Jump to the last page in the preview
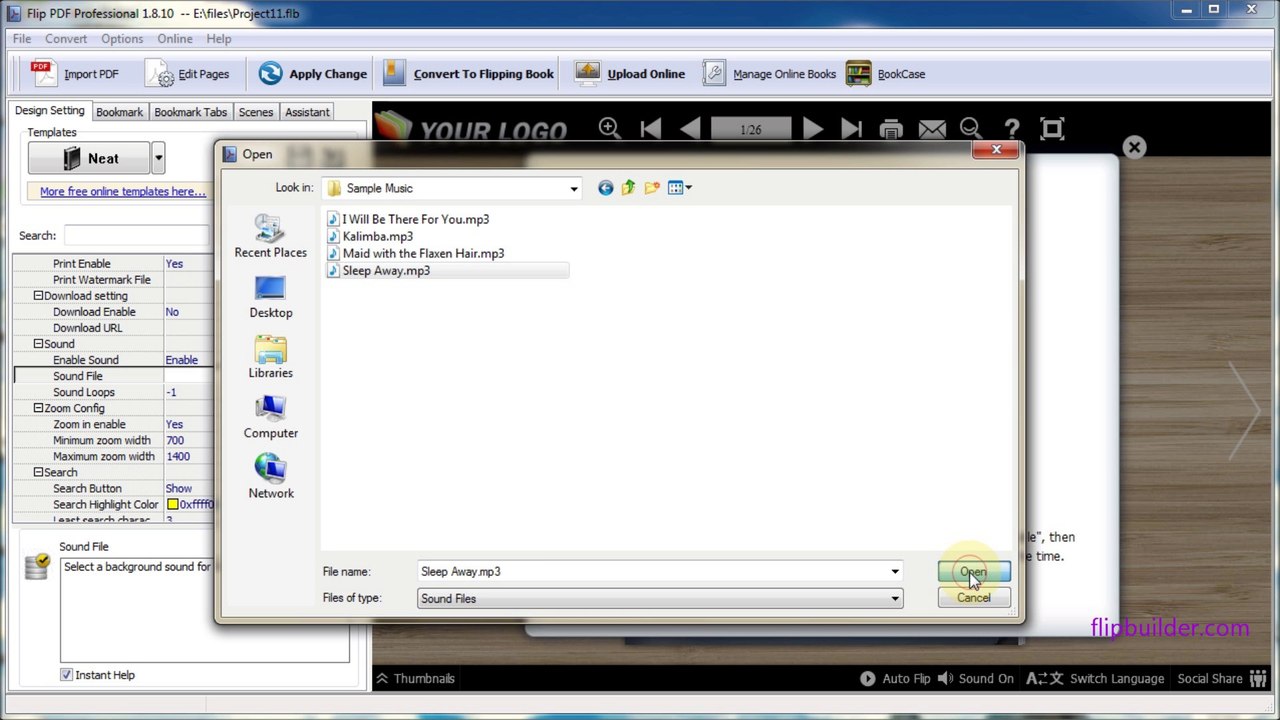This screenshot has width=1280, height=720. click(851, 129)
